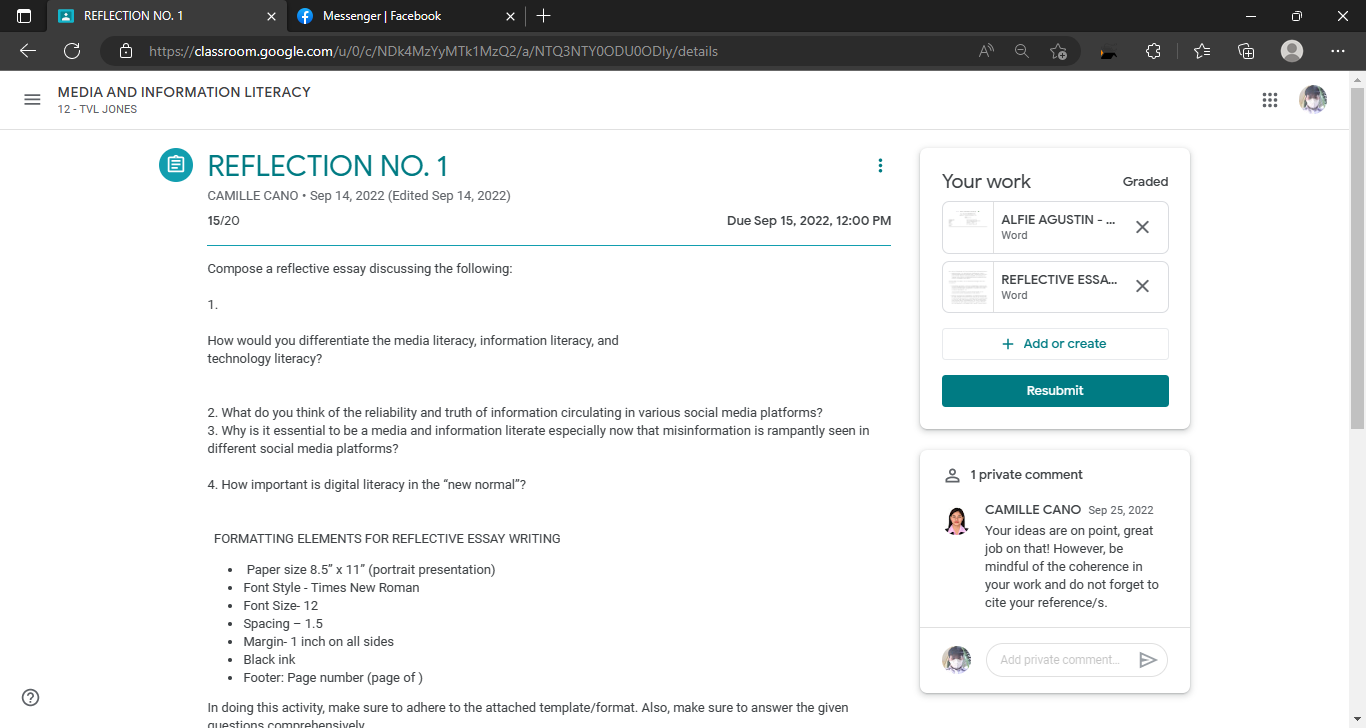Viewport: 1366px width, 728px height.
Task: Click the Font Size- 12 bullet
Action: (x=280, y=606)
